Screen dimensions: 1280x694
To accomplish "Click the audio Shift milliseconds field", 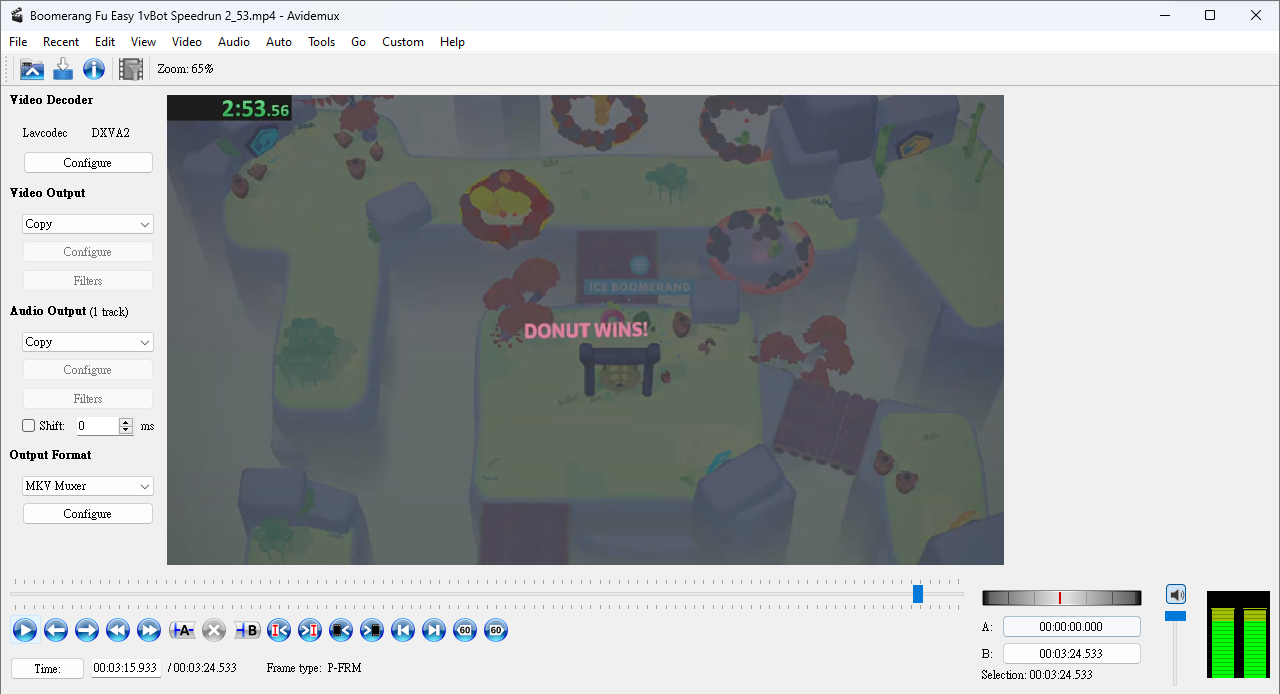I will click(x=98, y=426).
